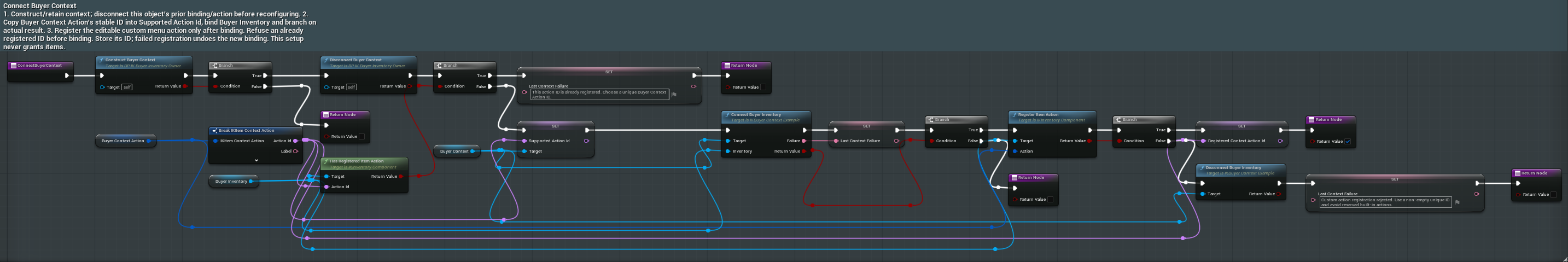Click Action input pin on Register Item Action
Image resolution: width=1568 pixels, height=262 pixels.
[1015, 151]
